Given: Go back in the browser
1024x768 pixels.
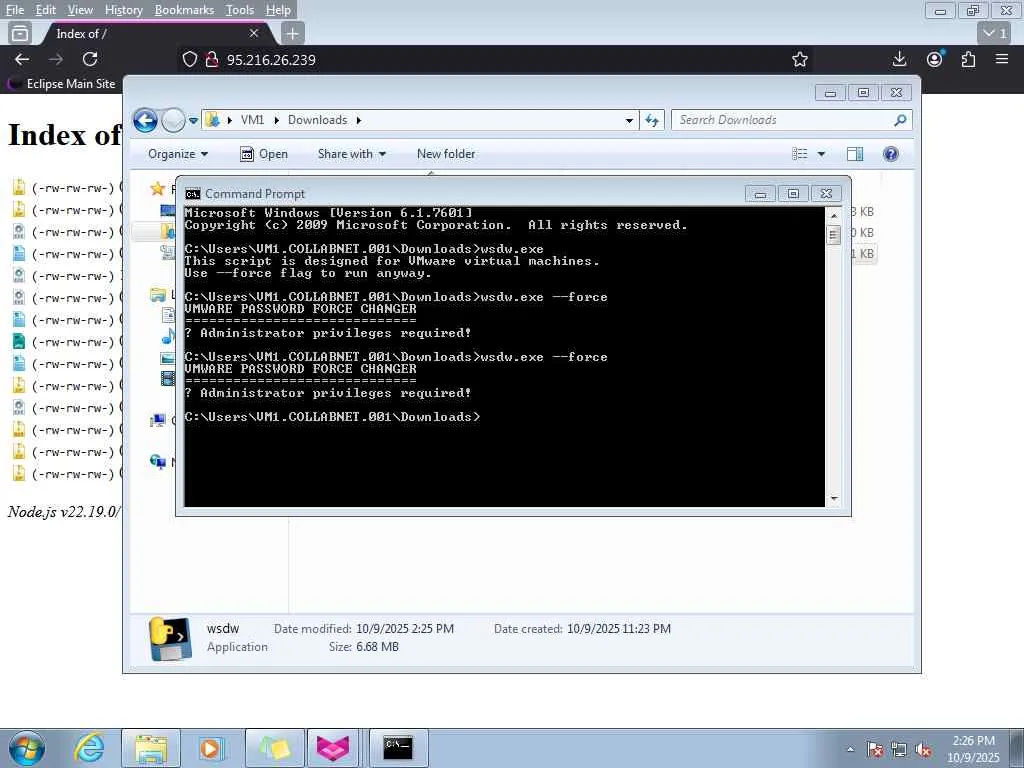Looking at the screenshot, I should coord(22,59).
